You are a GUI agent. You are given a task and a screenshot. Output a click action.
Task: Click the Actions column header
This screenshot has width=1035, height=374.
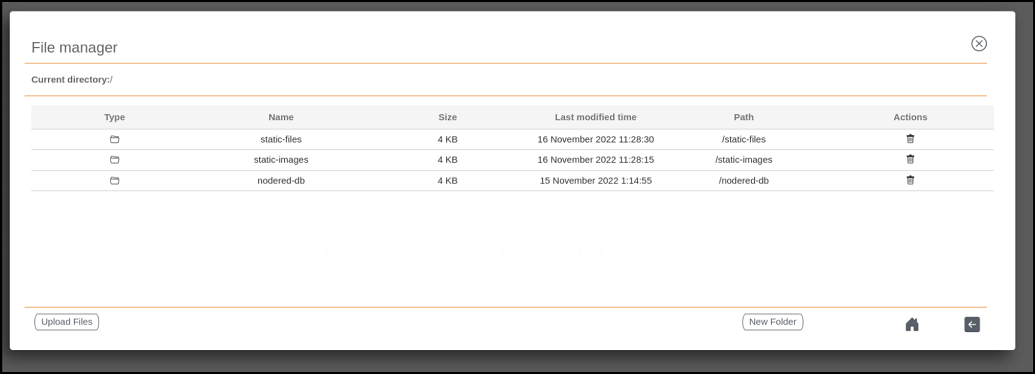910,117
